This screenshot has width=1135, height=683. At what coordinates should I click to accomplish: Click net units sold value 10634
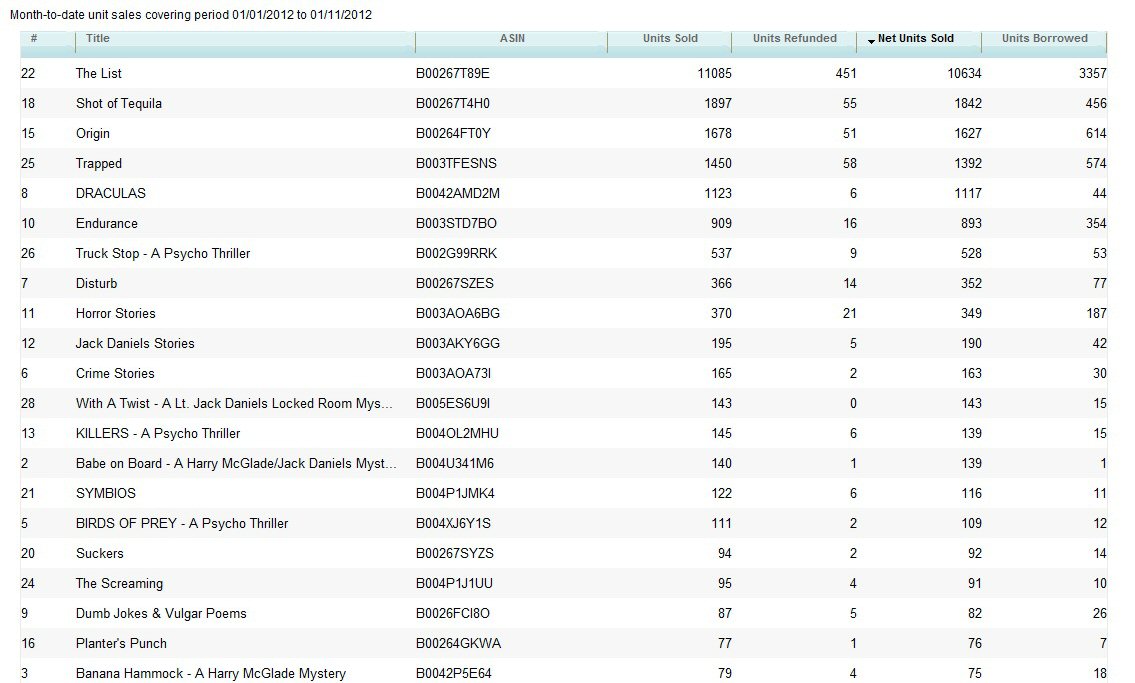964,73
